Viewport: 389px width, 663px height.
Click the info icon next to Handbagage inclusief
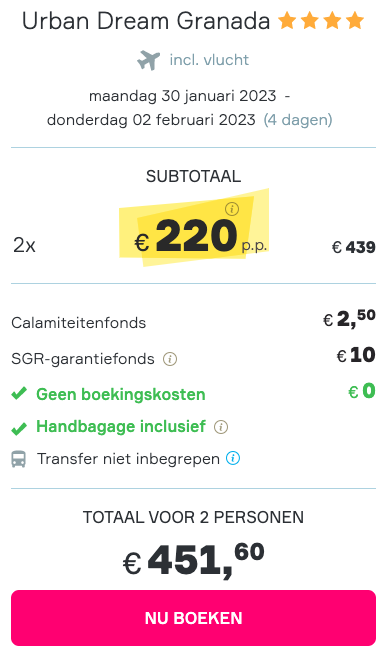point(221,427)
